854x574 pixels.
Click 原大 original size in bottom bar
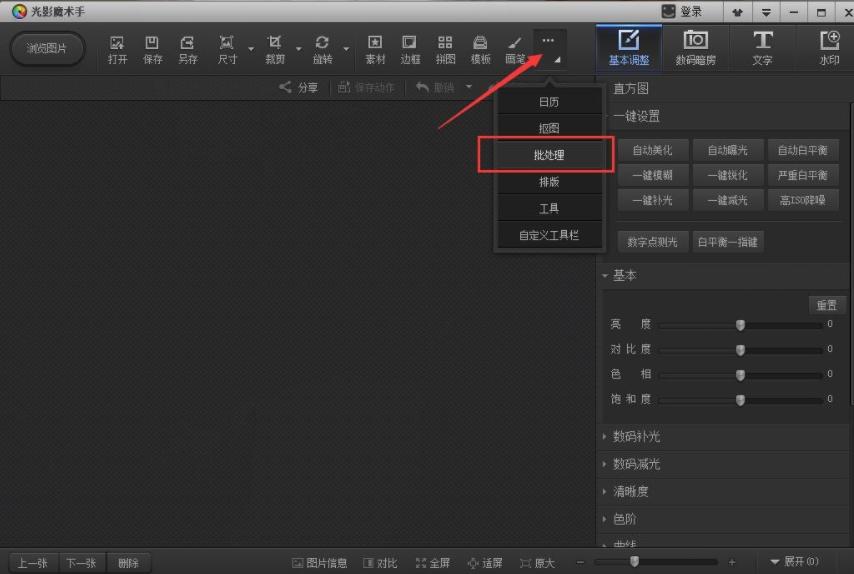[x=537, y=563]
